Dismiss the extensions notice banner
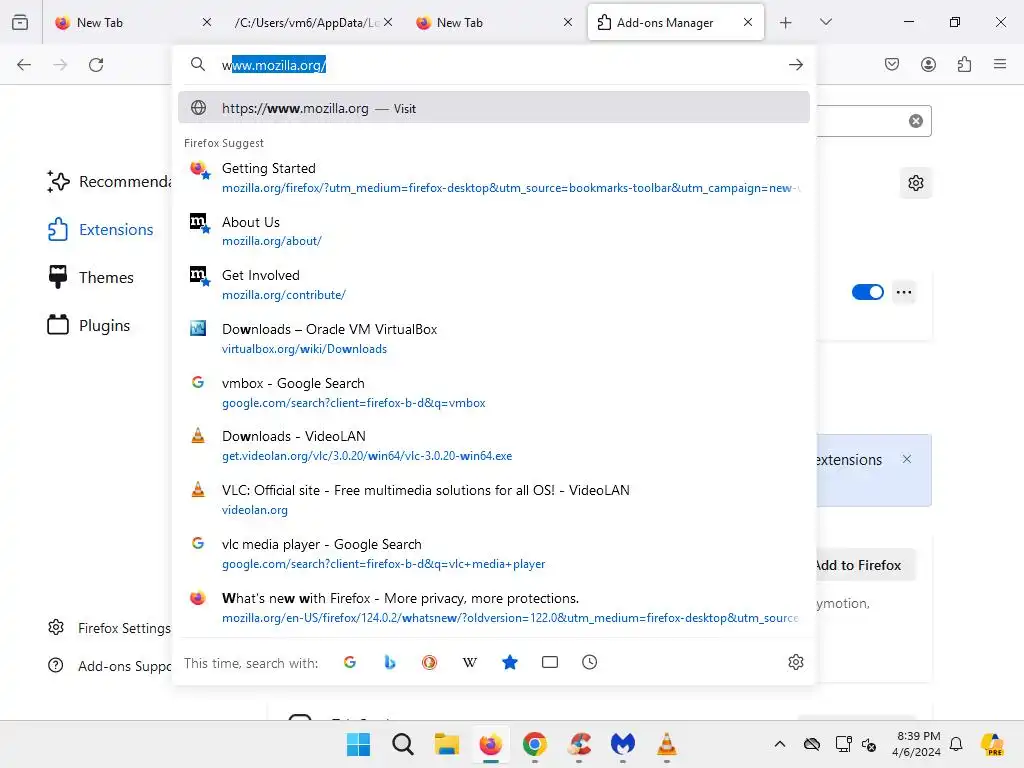This screenshot has height=768, width=1024. [x=906, y=459]
